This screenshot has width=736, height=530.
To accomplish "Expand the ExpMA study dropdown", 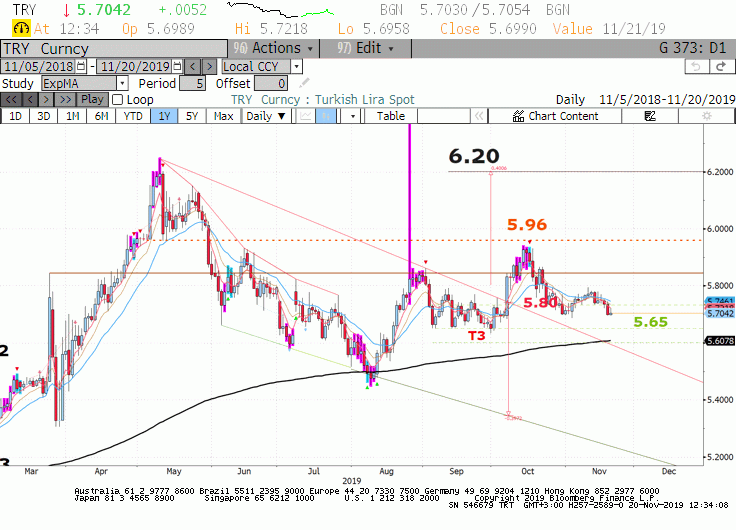I will (x=122, y=84).
